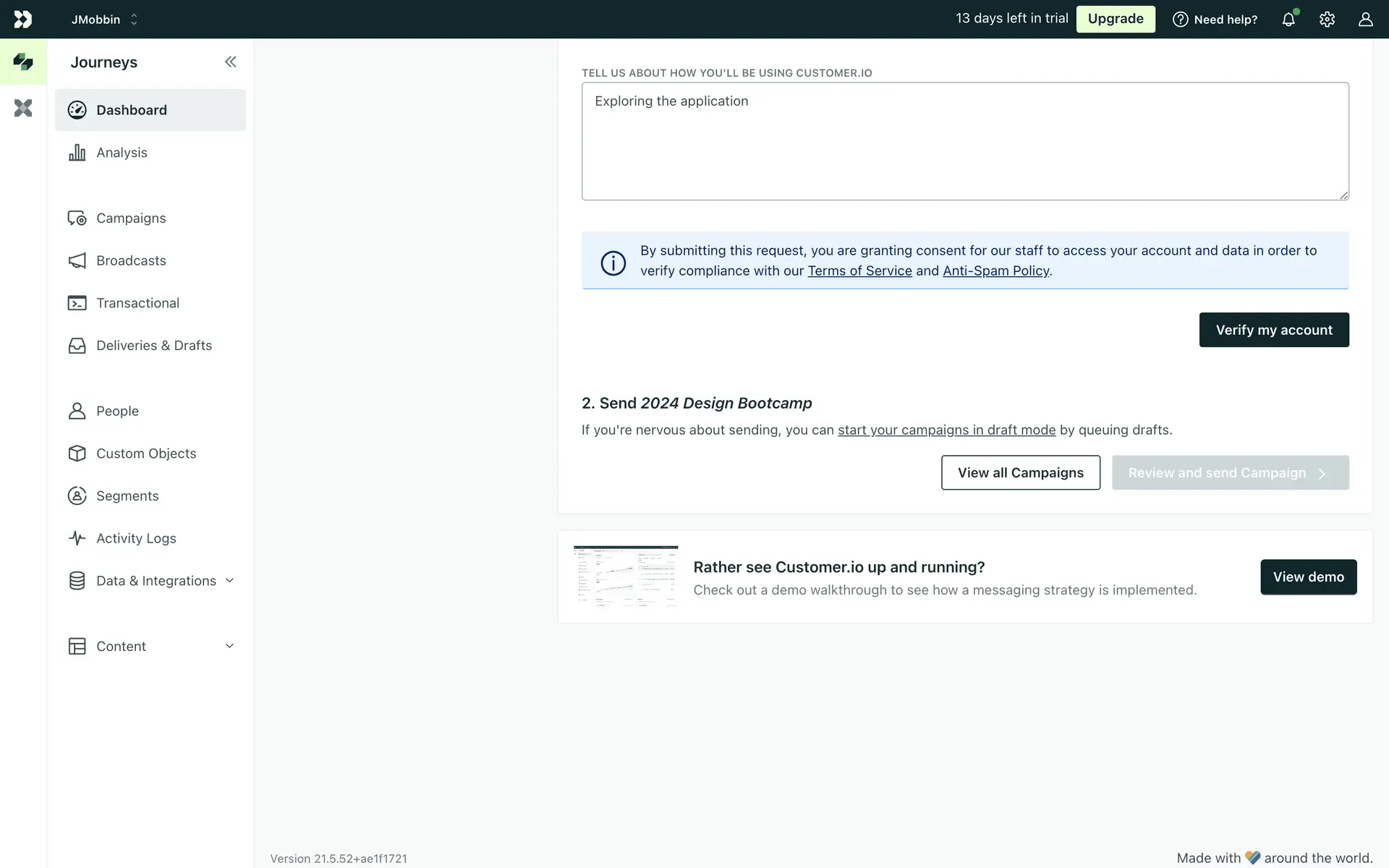
Task: Click the Need help? question icon
Action: click(x=1180, y=20)
